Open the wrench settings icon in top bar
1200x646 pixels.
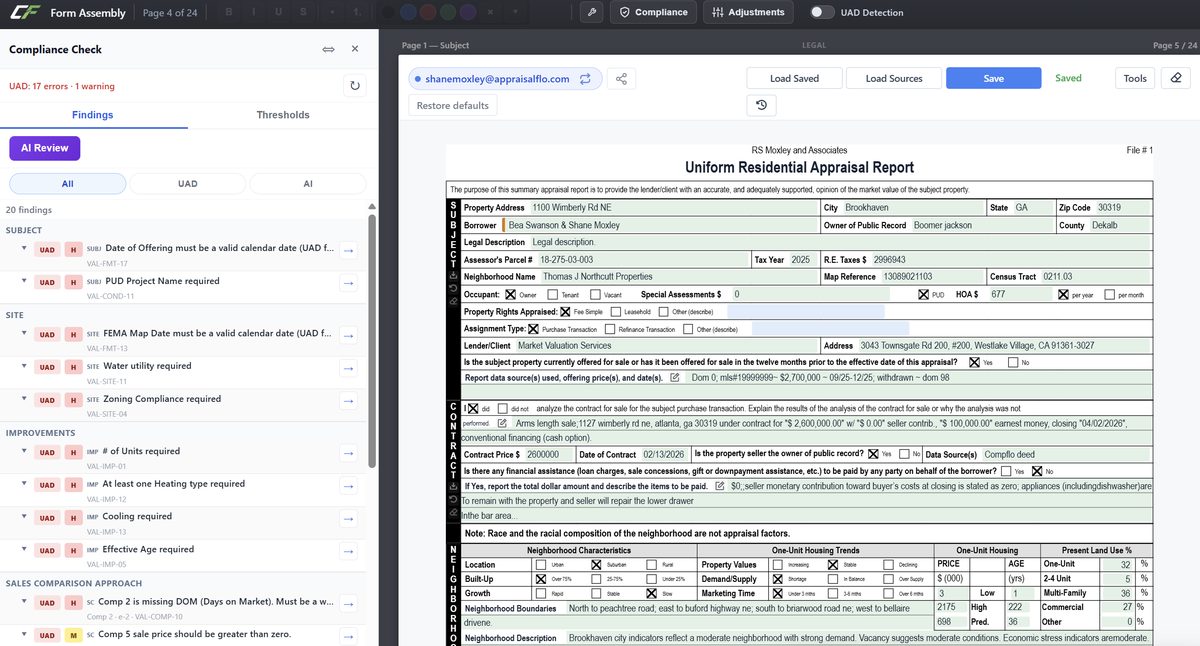coord(592,13)
